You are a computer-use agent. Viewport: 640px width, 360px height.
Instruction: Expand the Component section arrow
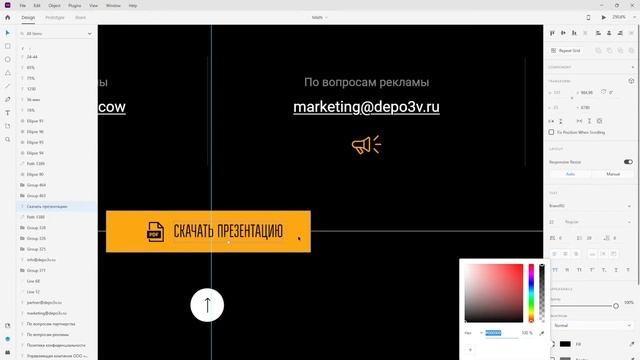click(633, 67)
